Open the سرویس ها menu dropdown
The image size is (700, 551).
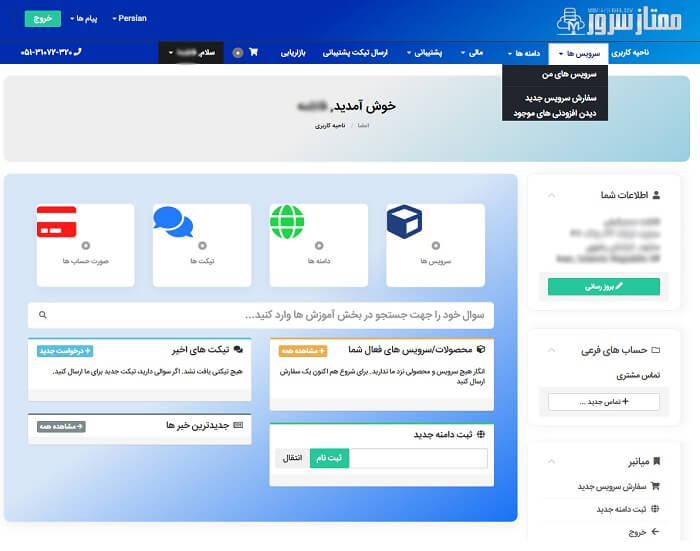578,53
